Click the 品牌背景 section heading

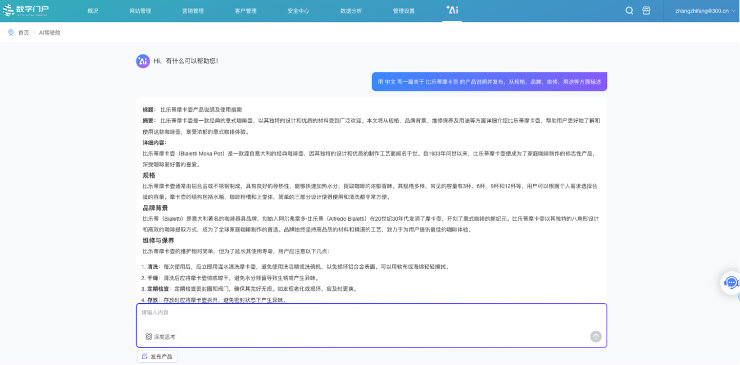(x=156, y=208)
